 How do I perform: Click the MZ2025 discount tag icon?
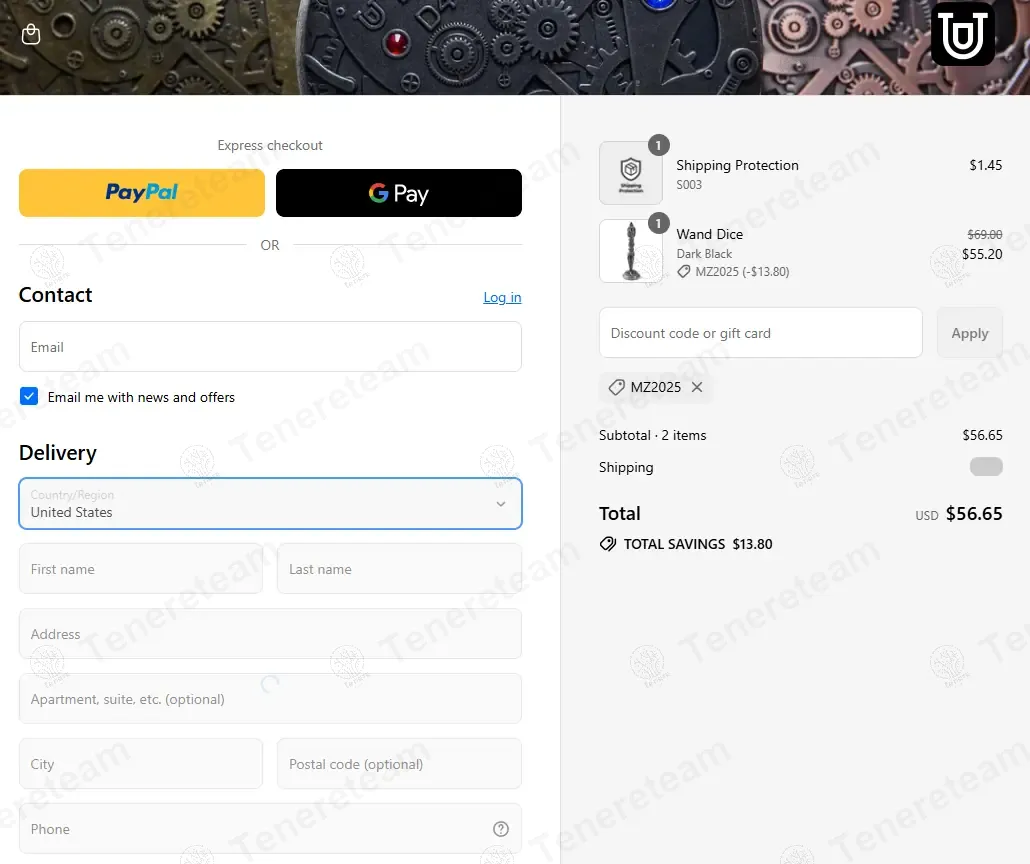(616, 387)
